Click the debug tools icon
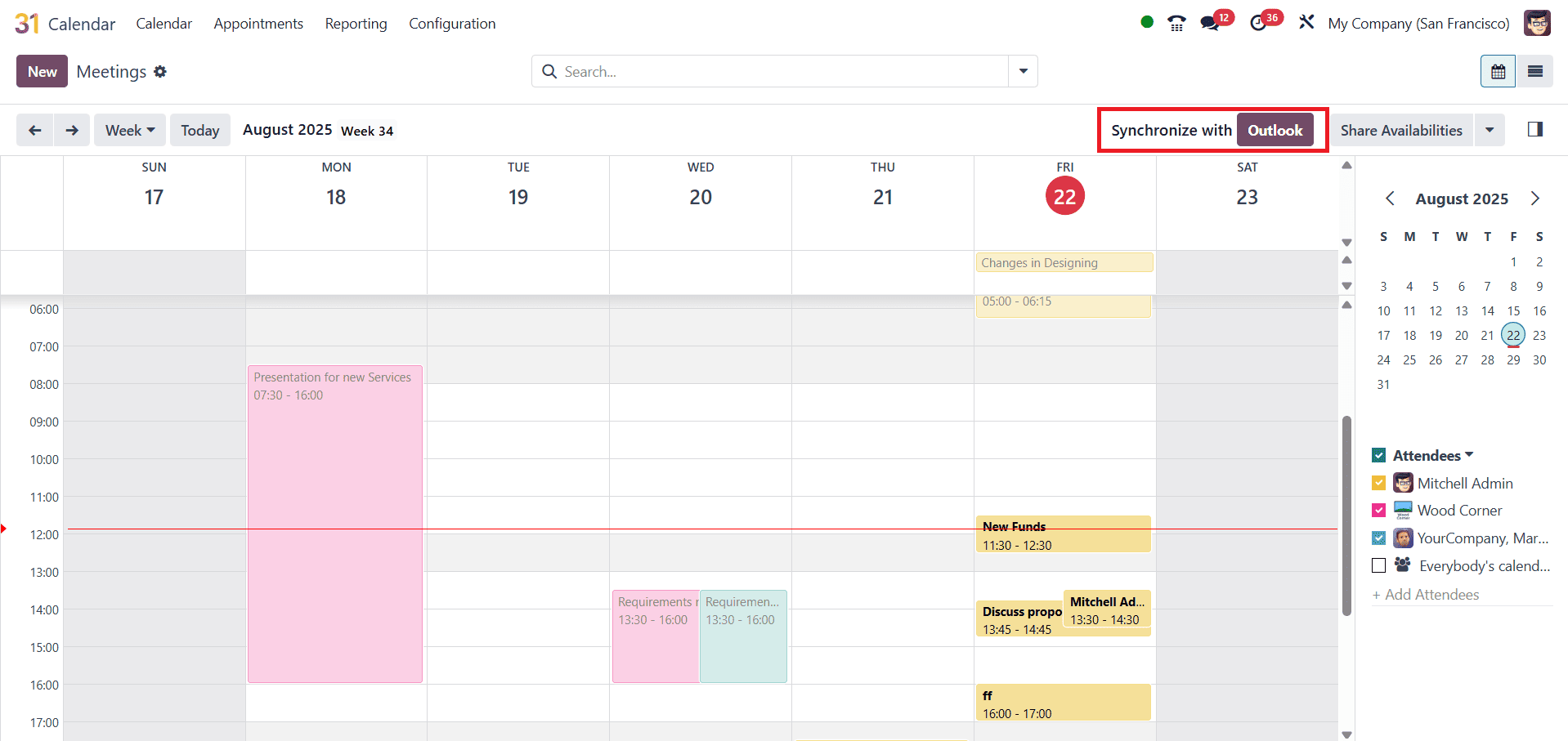Screen dimensions: 1568x741 point(1306,23)
